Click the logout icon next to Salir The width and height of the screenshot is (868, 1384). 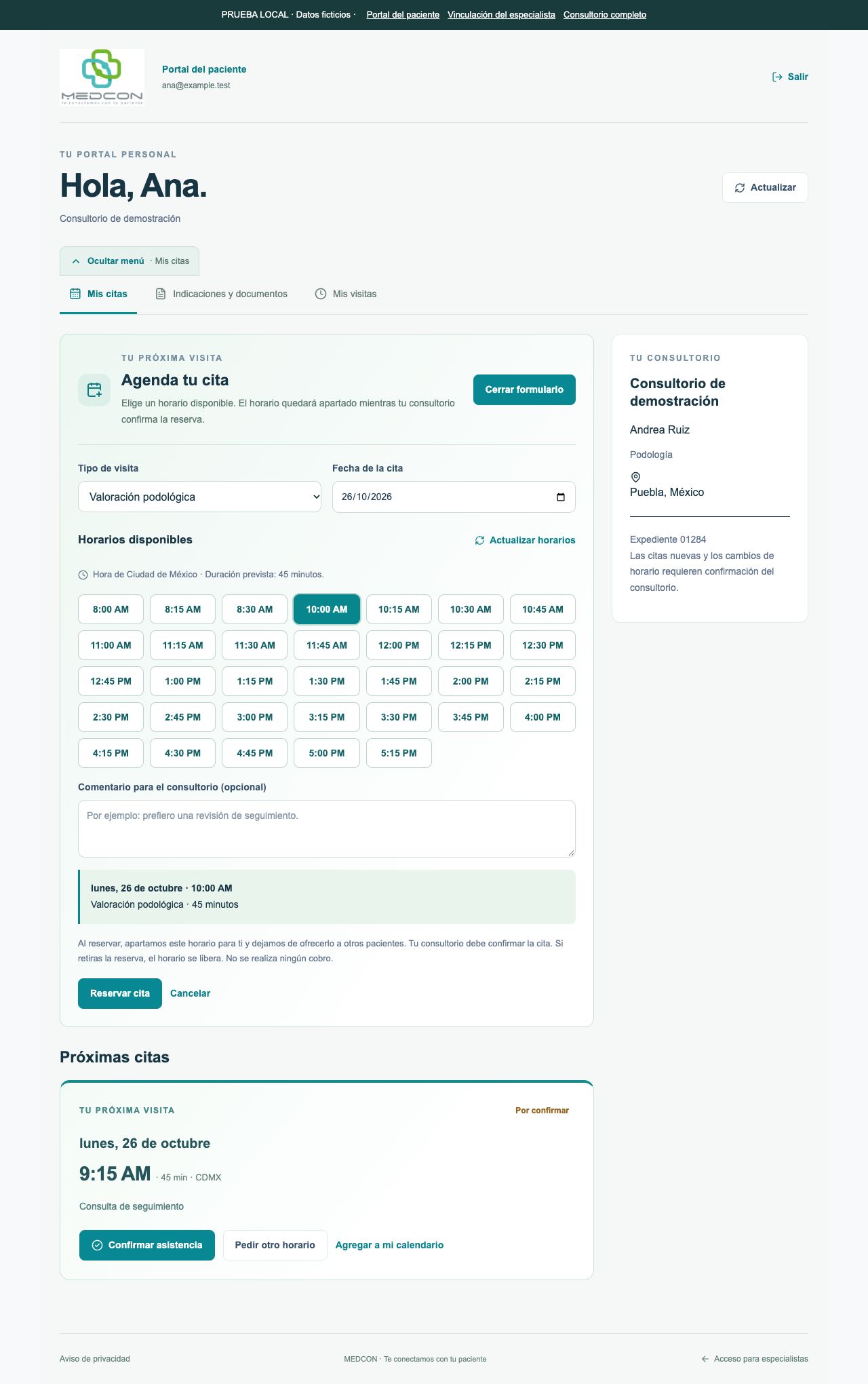point(777,77)
